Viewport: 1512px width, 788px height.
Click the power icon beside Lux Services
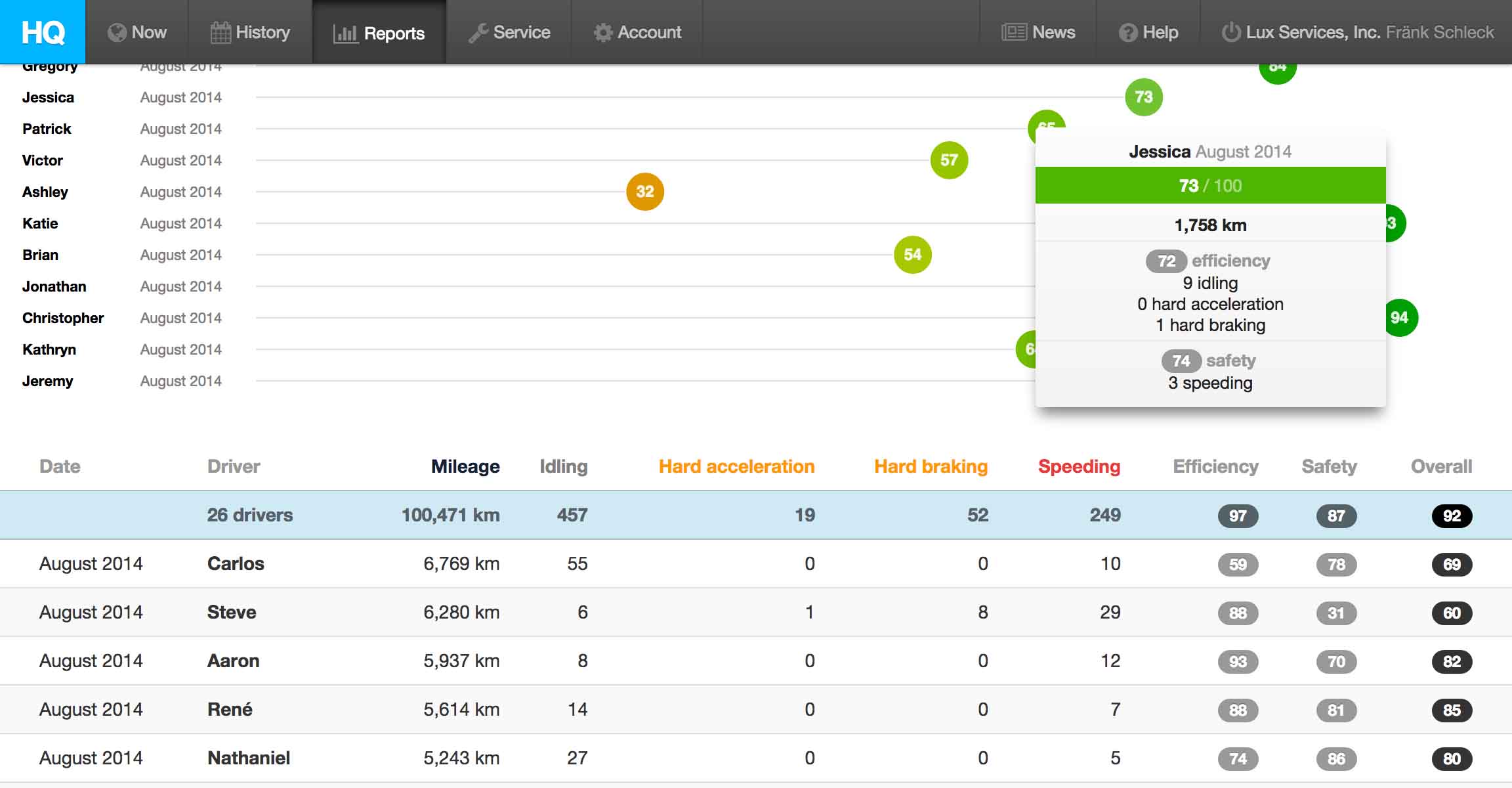pos(1231,32)
